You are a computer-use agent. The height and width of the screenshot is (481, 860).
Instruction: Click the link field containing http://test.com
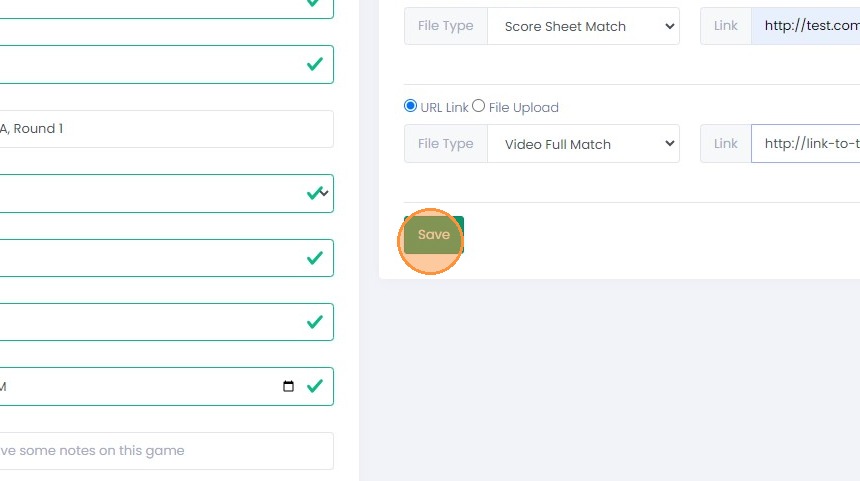click(x=805, y=26)
